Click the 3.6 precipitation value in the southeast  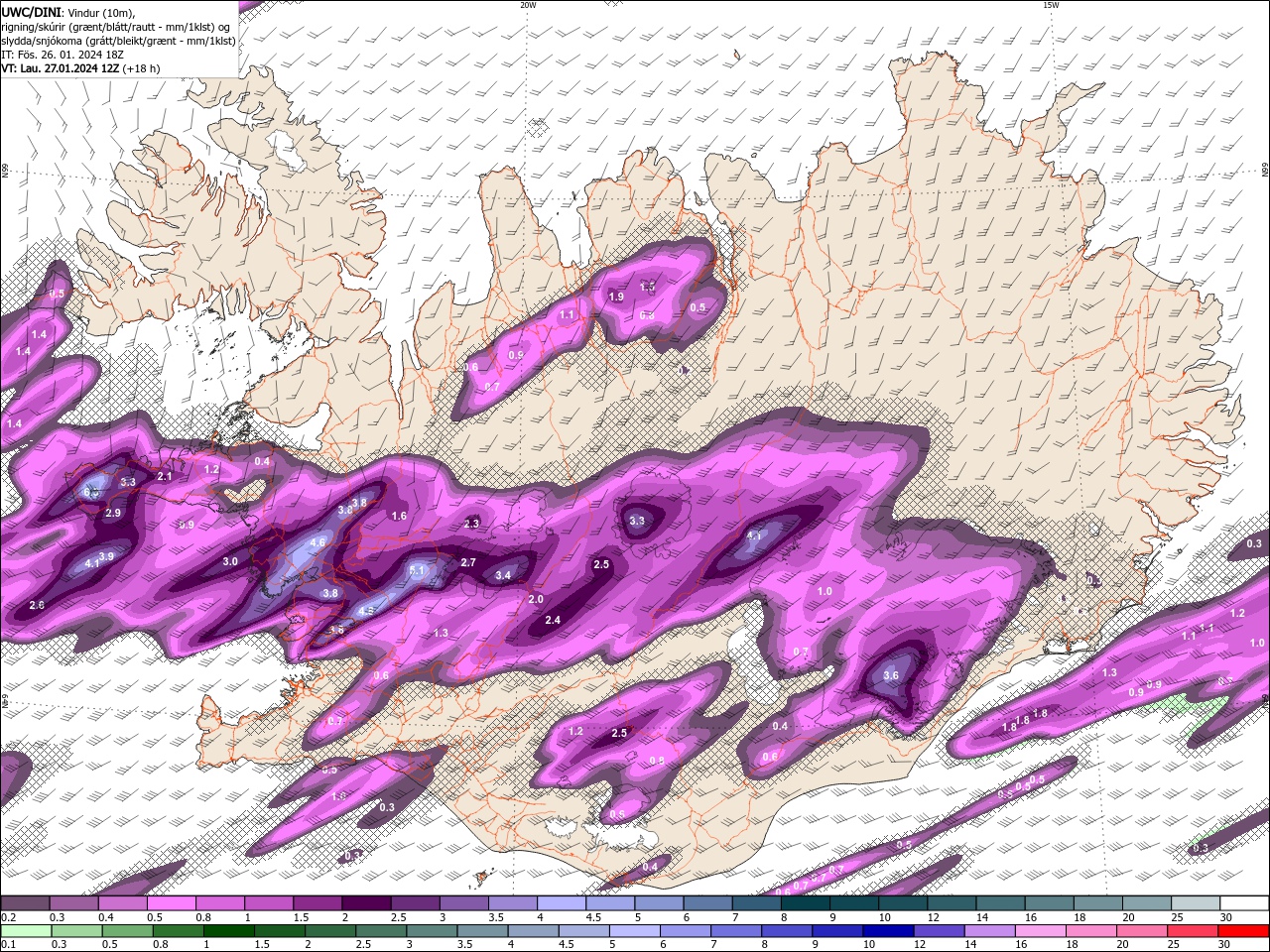tap(891, 675)
